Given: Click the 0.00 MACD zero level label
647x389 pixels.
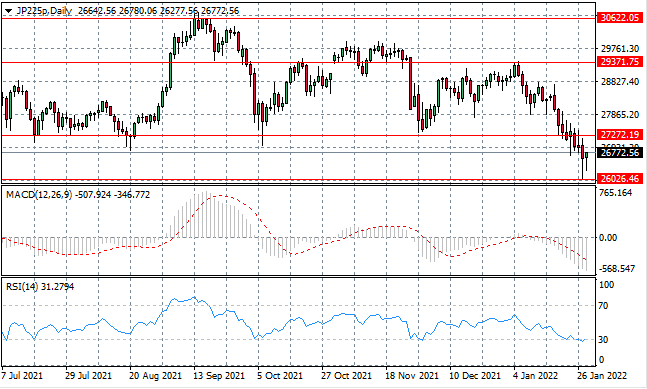Looking at the screenshot, I should [608, 238].
